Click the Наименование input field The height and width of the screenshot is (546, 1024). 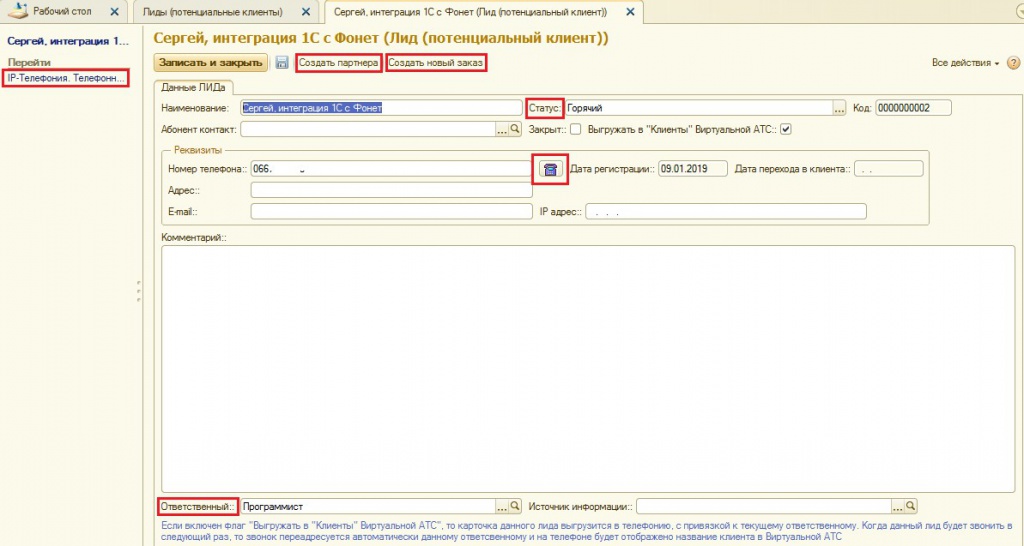[x=381, y=108]
